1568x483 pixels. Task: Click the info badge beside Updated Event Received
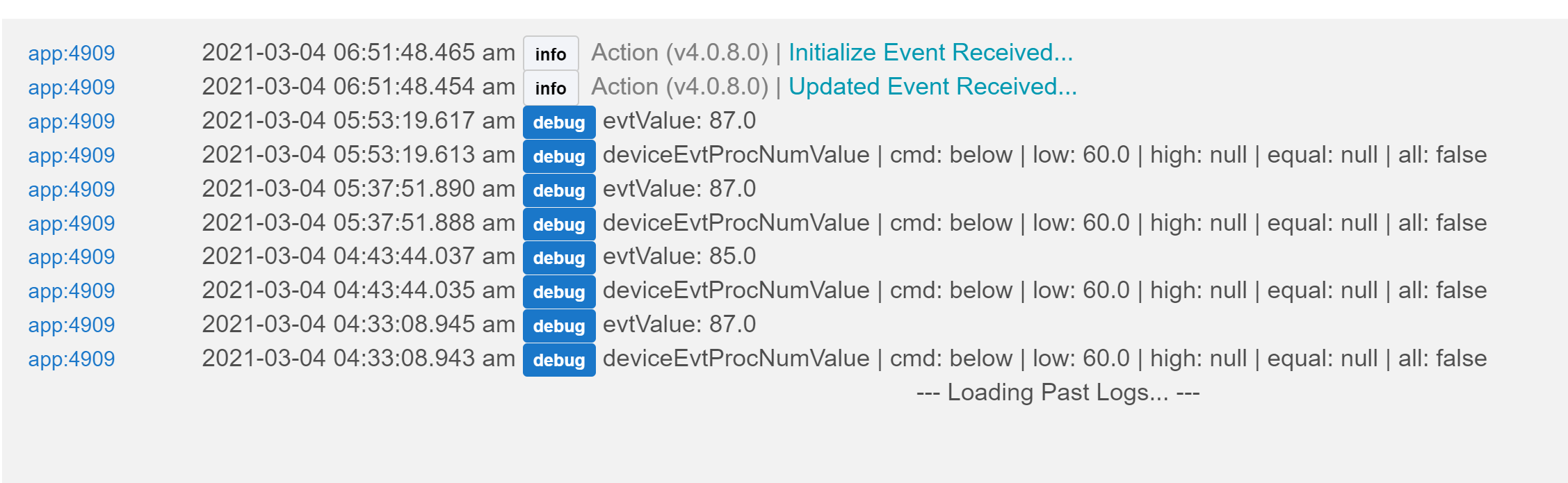click(x=550, y=88)
